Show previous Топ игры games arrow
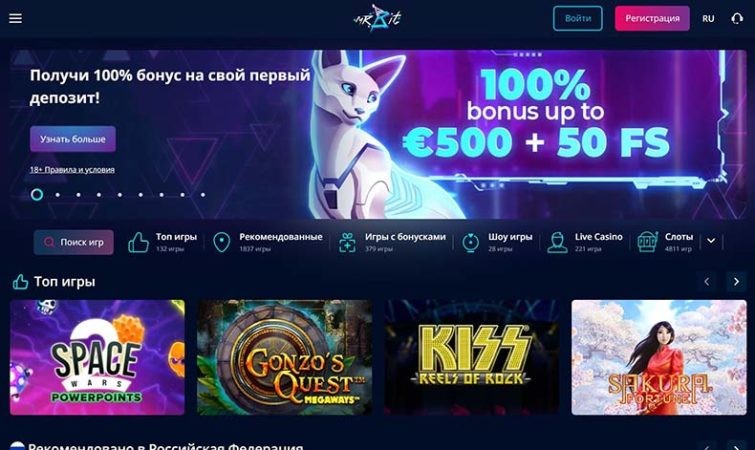Image resolution: width=755 pixels, height=450 pixels. pos(707,282)
